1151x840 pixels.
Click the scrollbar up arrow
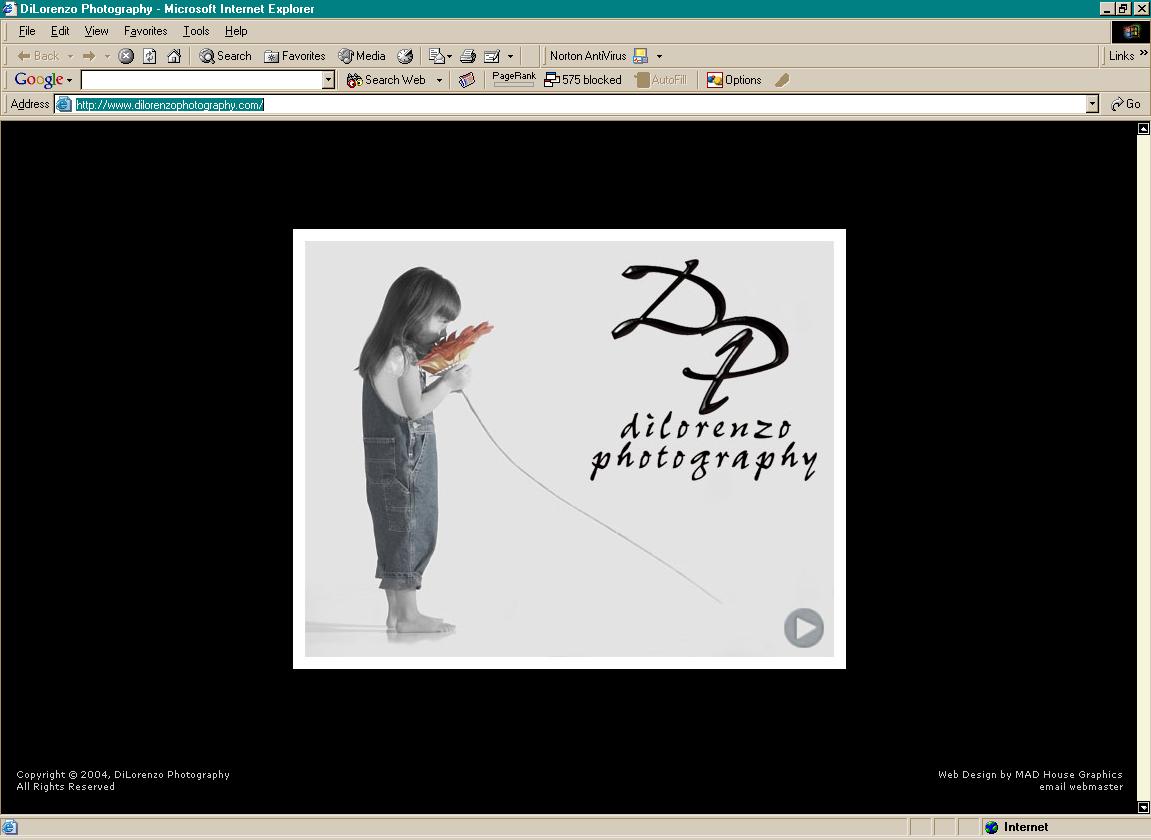pos(1143,128)
